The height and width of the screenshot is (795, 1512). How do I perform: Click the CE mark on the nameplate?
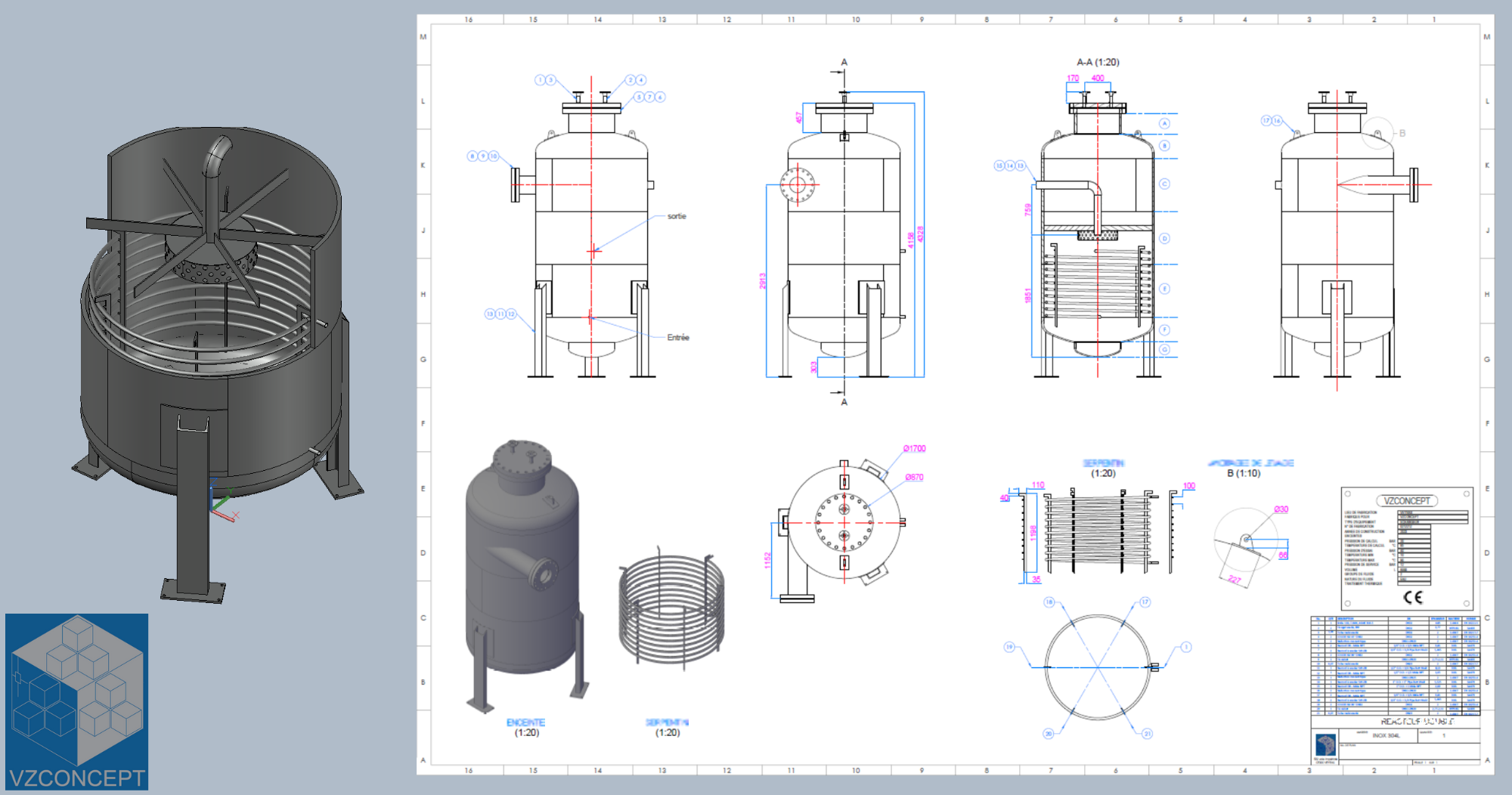1412,597
